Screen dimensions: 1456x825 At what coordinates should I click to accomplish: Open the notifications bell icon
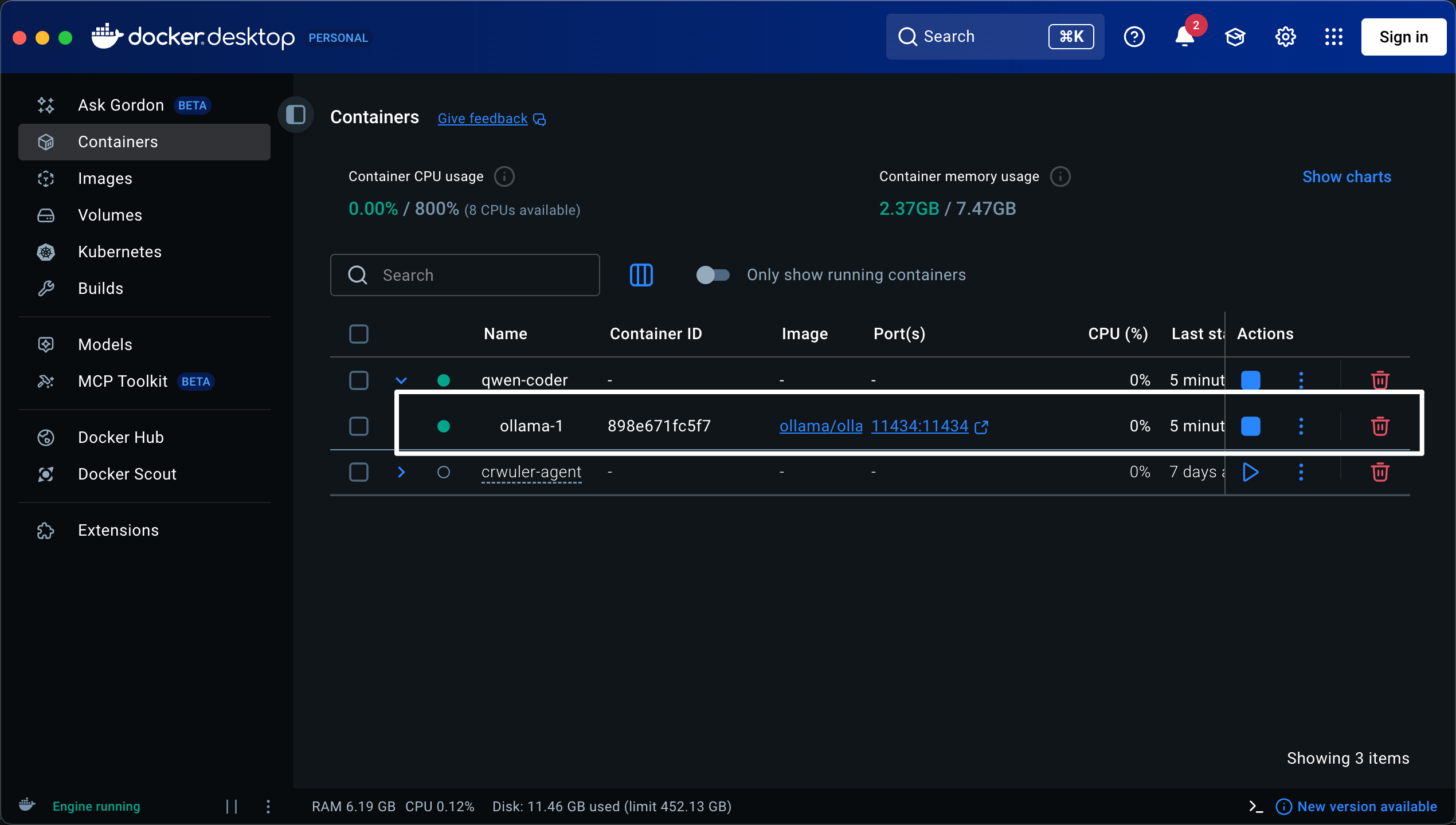[x=1184, y=37]
